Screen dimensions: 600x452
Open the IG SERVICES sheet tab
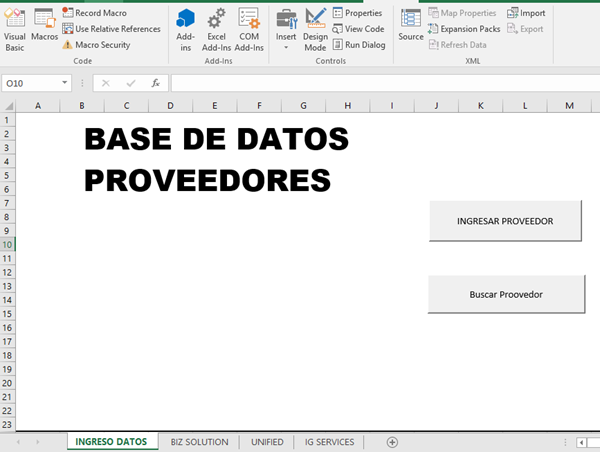pyautogui.click(x=329, y=442)
